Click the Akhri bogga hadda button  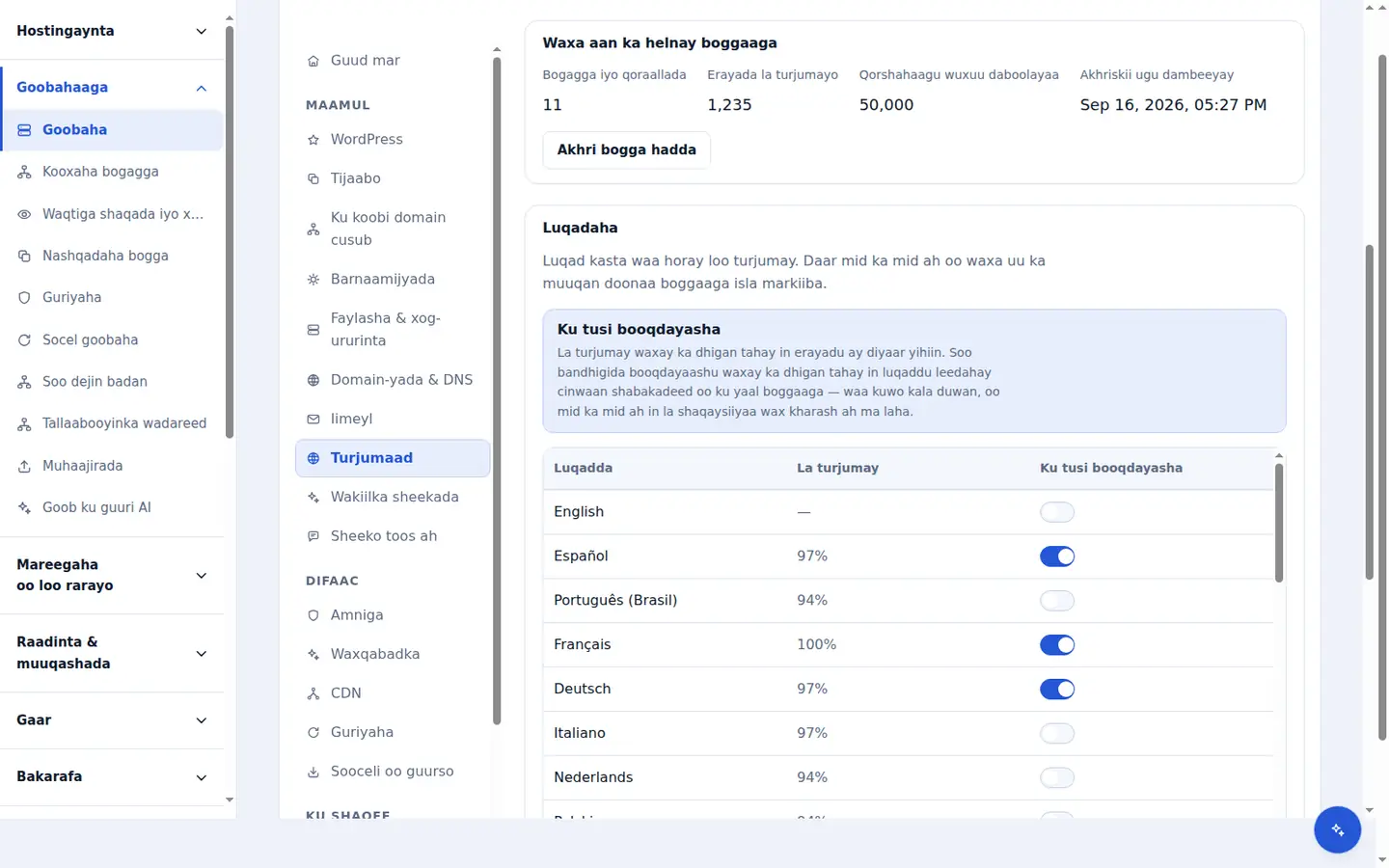(627, 149)
